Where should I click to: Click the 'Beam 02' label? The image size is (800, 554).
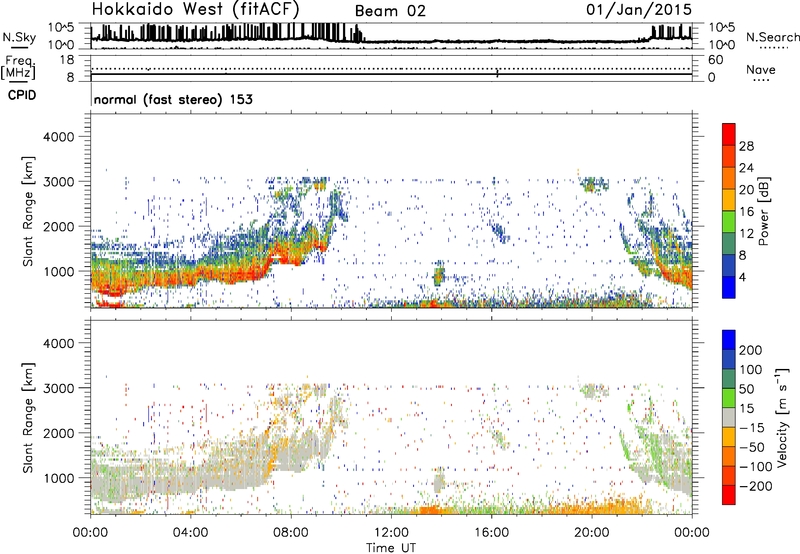pyautogui.click(x=390, y=11)
